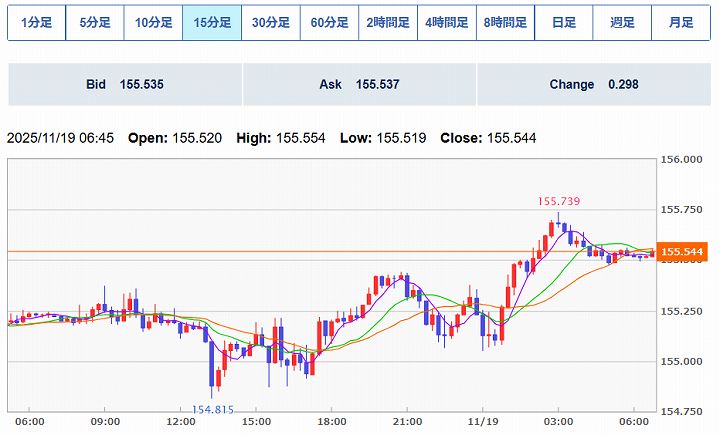This screenshot has height=435, width=720.
Task: Show the monthly 月足 chart
Action: coord(681,23)
